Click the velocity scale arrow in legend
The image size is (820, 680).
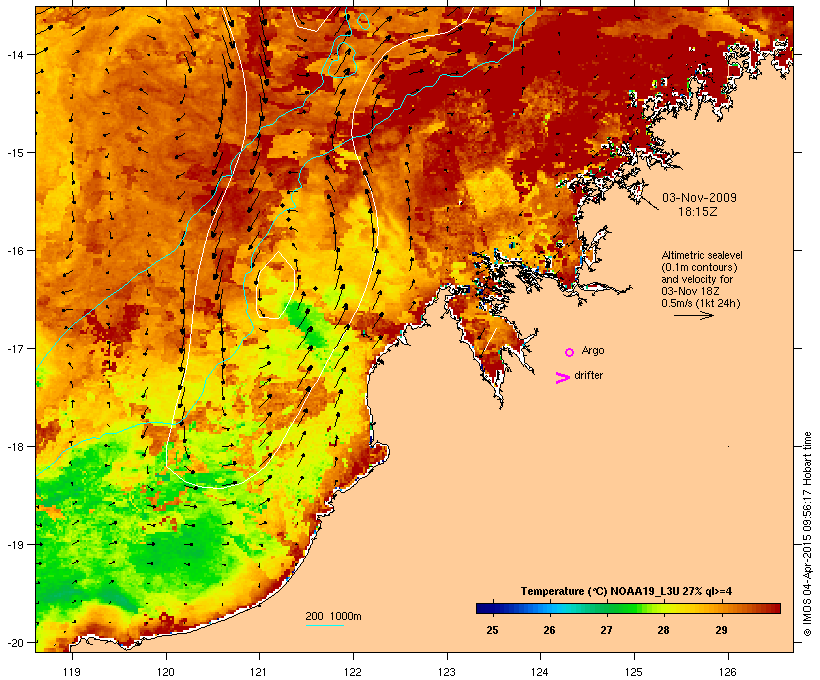693,315
